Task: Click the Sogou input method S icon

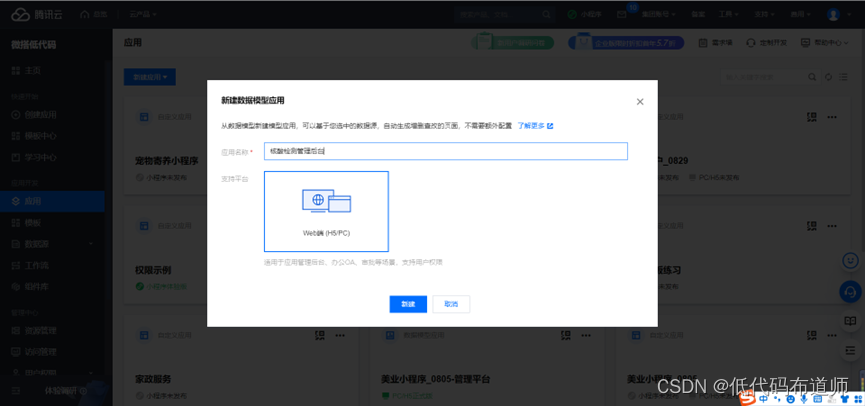Action: (745, 397)
